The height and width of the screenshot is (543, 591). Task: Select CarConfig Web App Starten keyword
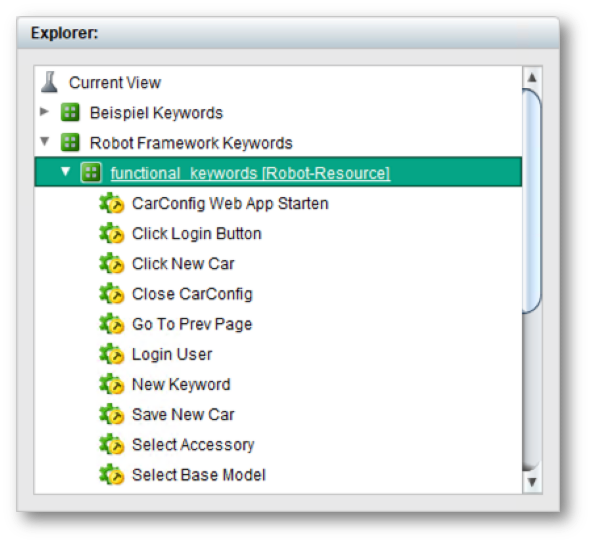[230, 203]
